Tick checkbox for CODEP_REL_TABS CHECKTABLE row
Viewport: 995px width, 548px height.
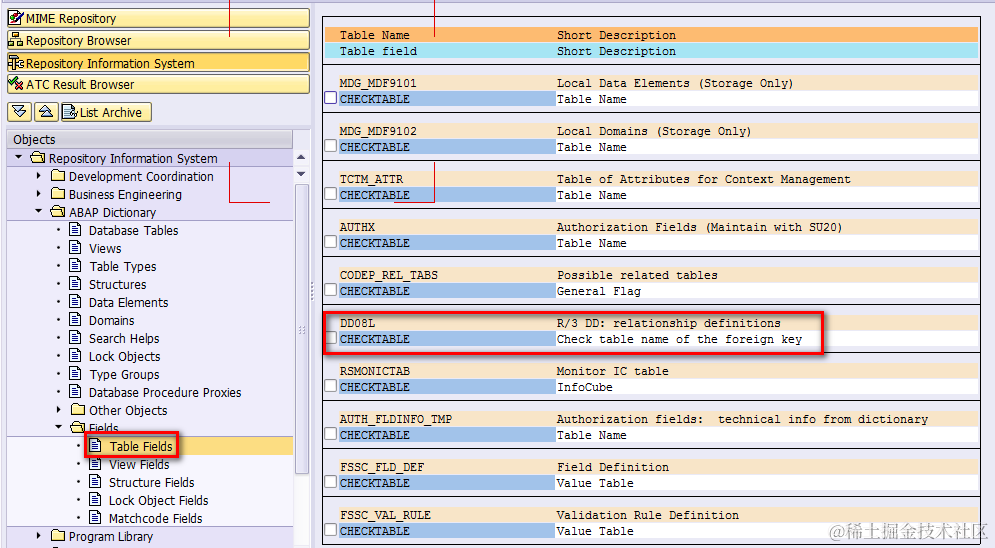click(x=331, y=290)
